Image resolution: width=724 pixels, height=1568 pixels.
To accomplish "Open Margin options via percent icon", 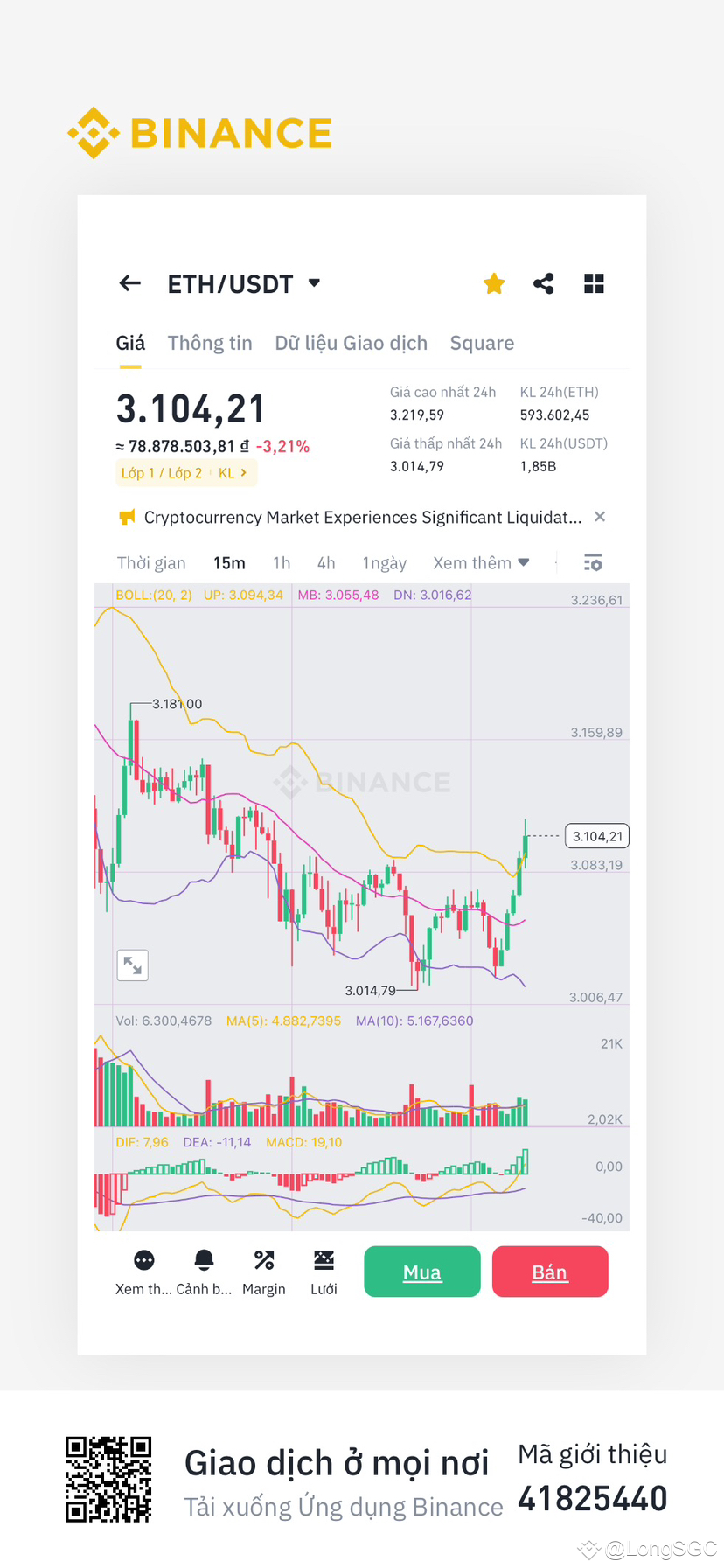I will (263, 1259).
